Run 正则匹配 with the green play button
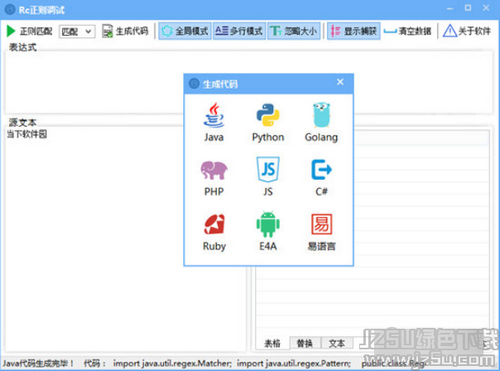500x371 pixels. tap(29, 31)
